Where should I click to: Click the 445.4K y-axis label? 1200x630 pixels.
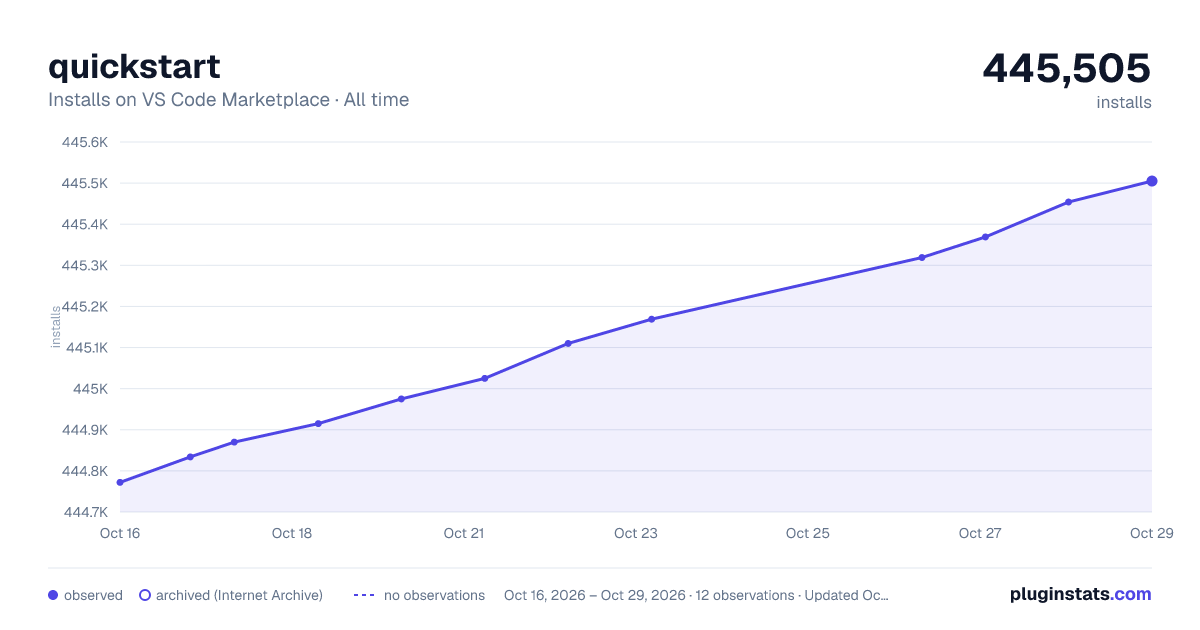(85, 224)
